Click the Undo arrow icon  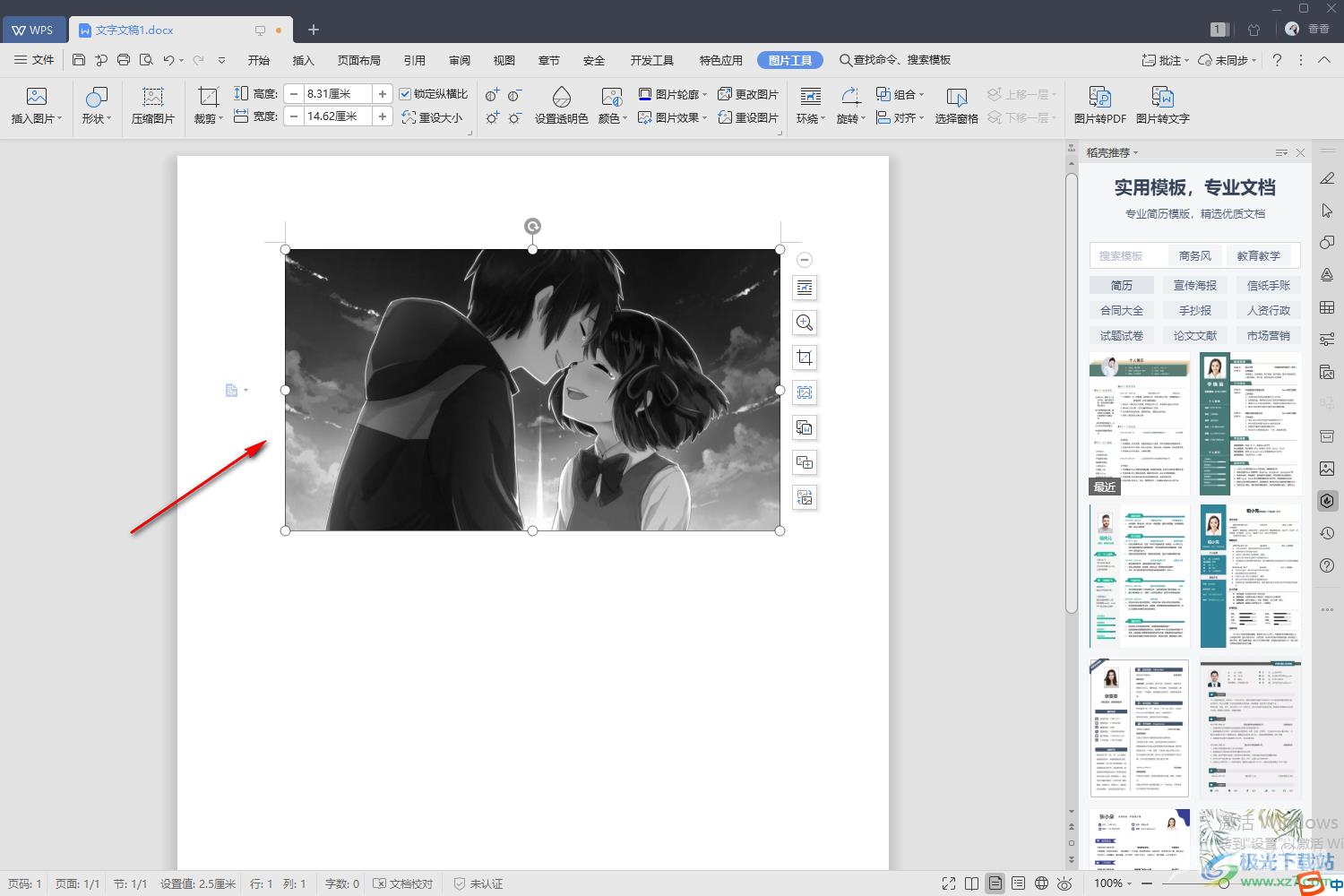point(168,60)
